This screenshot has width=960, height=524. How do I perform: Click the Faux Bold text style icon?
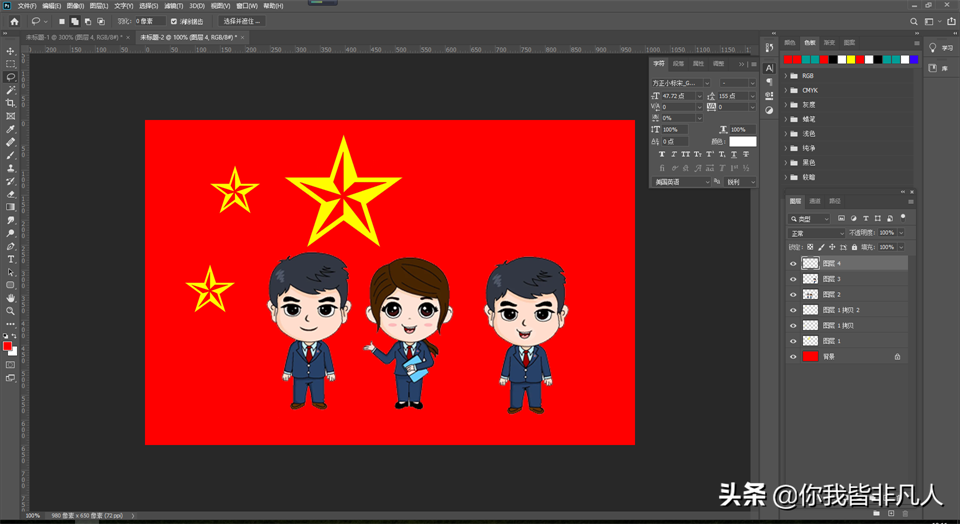tap(662, 154)
